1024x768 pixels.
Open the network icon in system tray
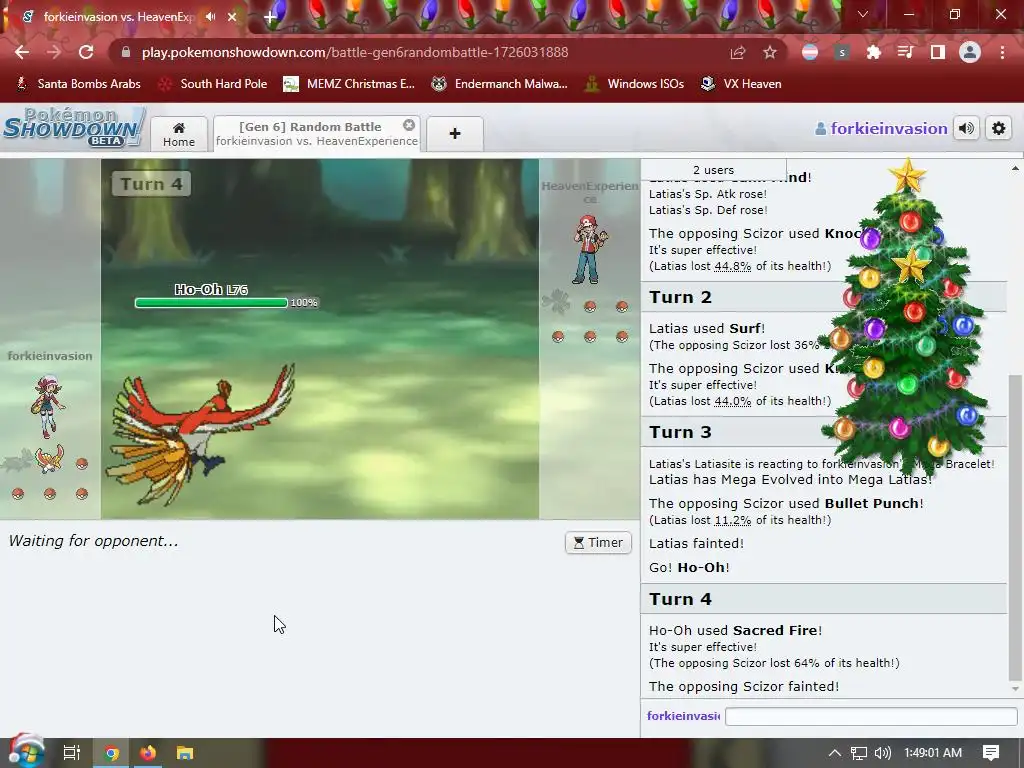pos(859,753)
